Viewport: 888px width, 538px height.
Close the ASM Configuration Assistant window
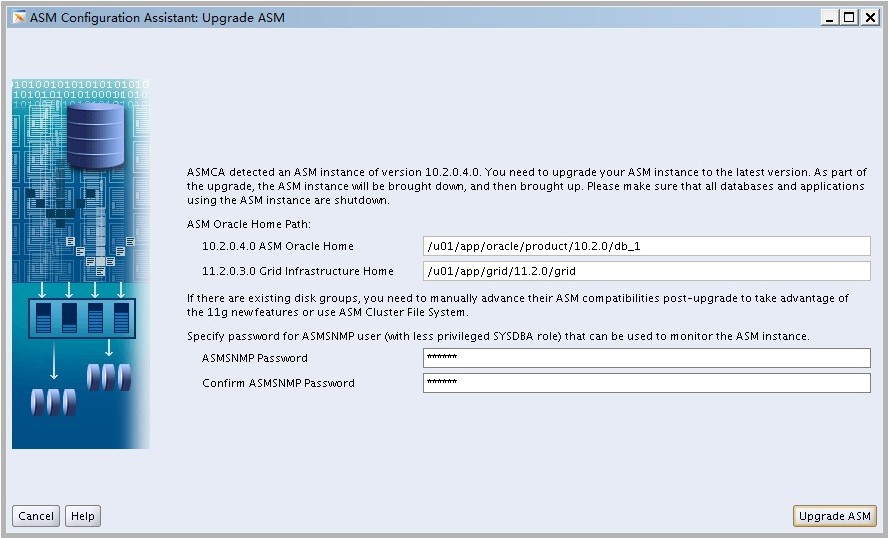[x=868, y=17]
